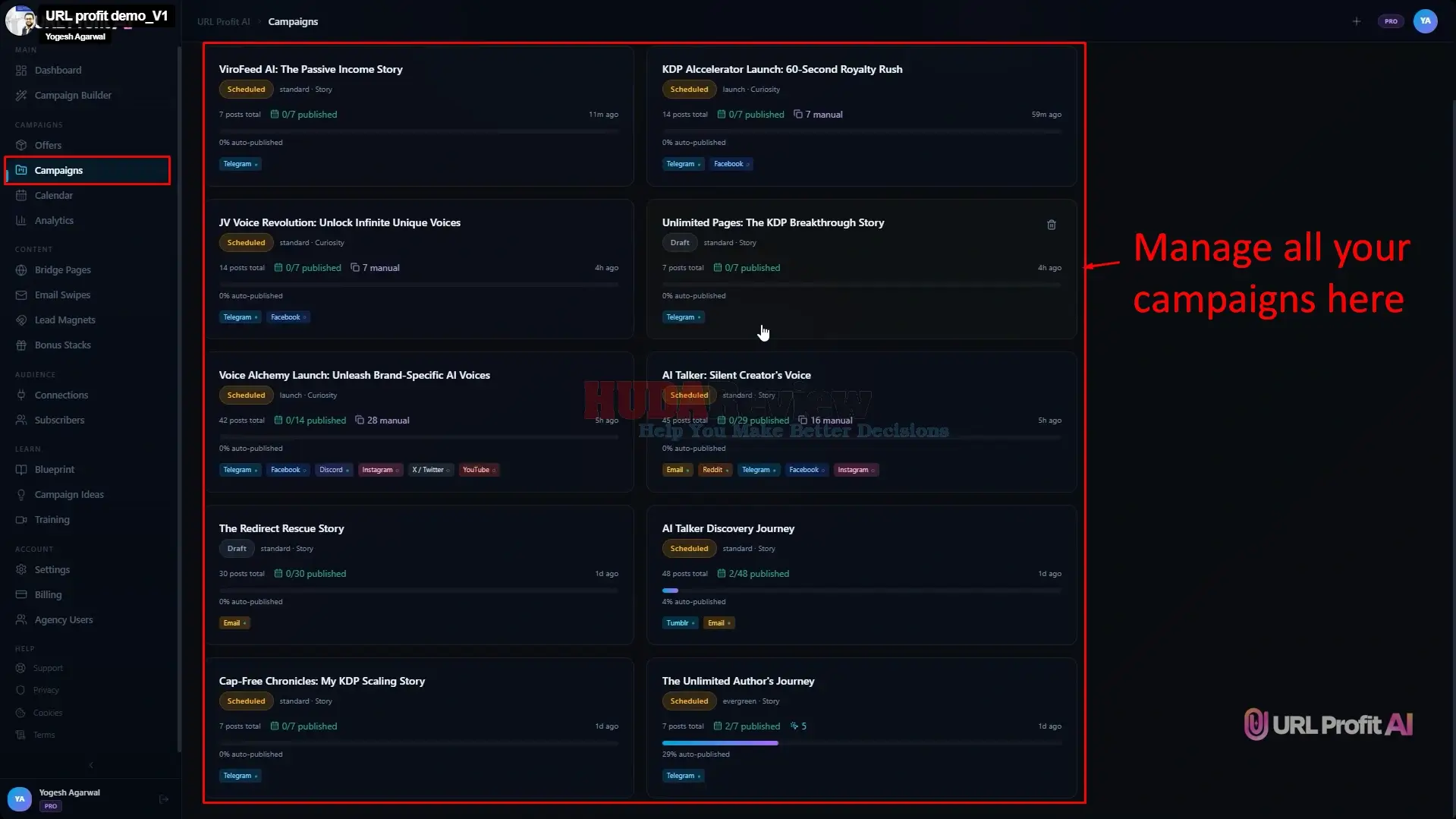
Task: Open JV Voice Revolution campaign title
Action: 339,222
